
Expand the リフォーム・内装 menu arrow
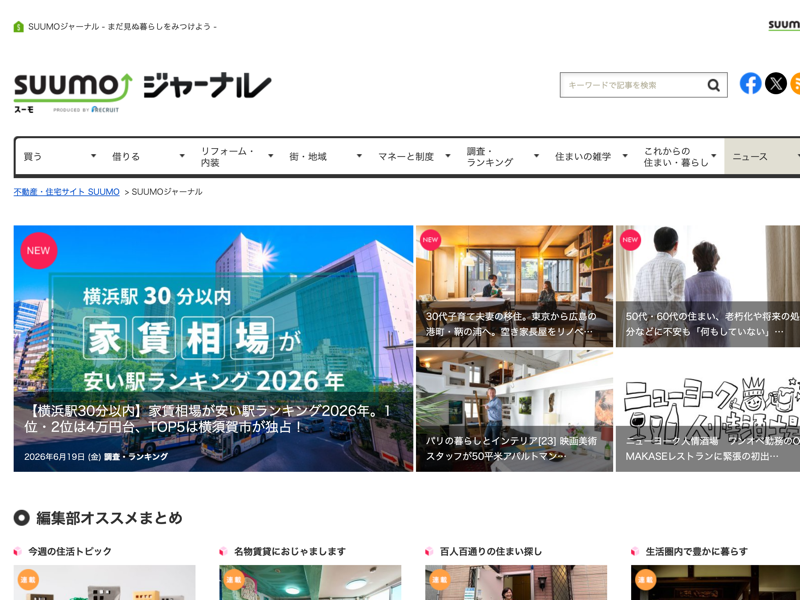pyautogui.click(x=270, y=156)
